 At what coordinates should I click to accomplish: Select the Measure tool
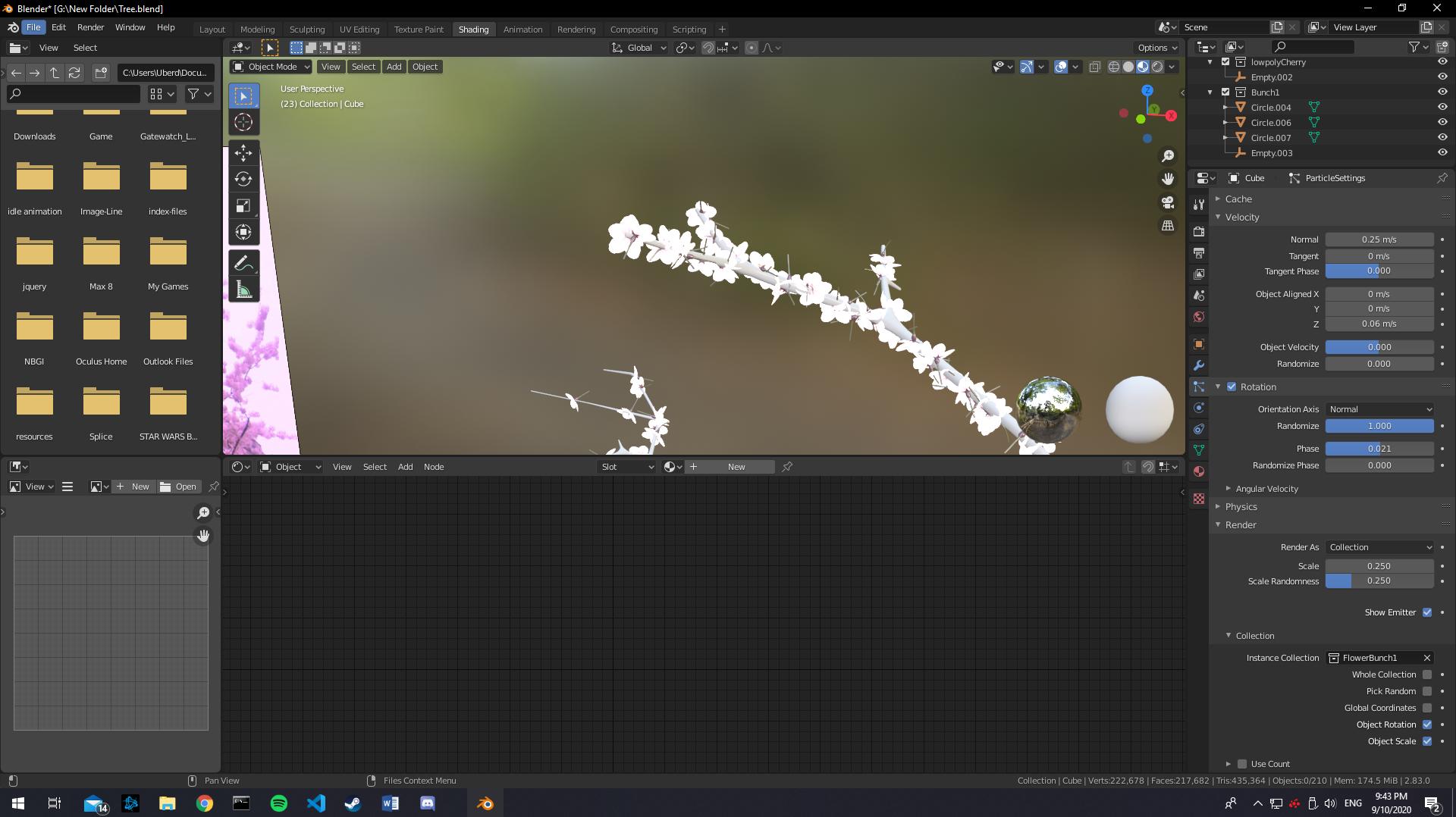(243, 290)
